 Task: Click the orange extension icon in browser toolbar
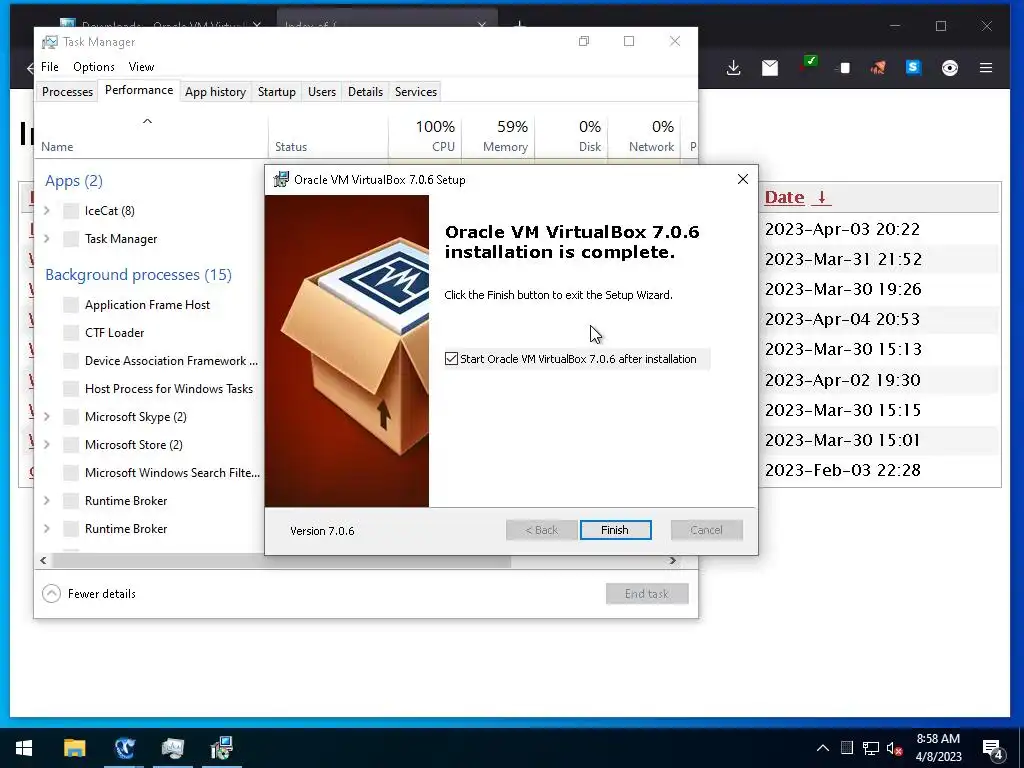[878, 67]
